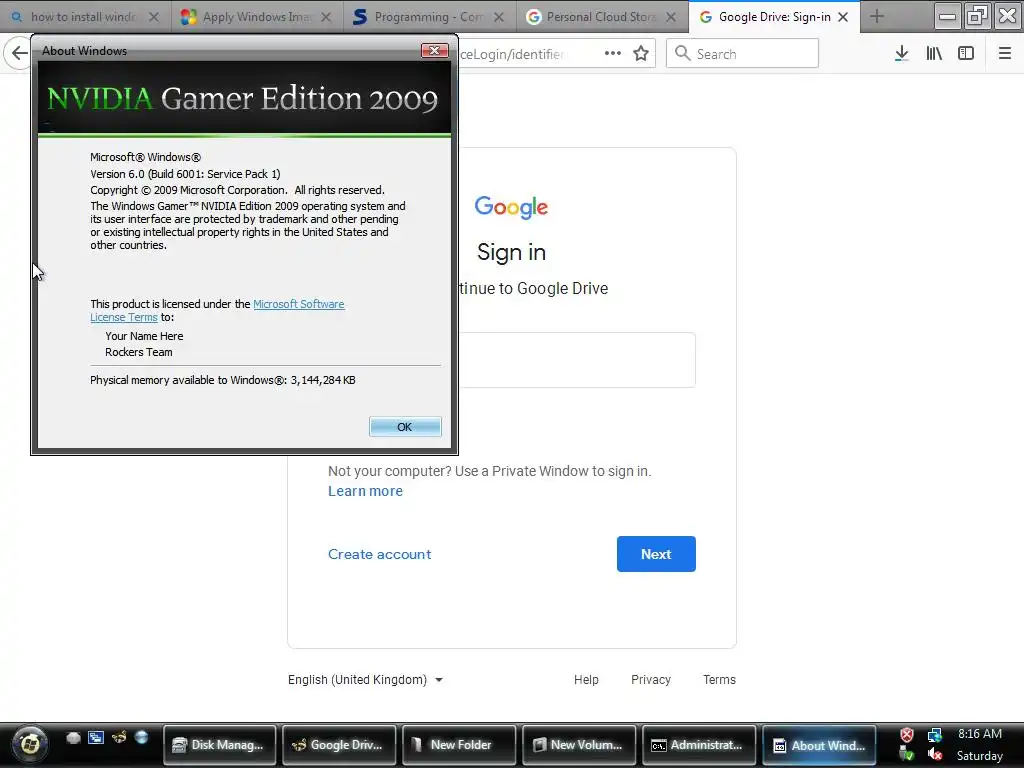
Task: Switch to the New Folder taskbar button
Action: (459, 744)
